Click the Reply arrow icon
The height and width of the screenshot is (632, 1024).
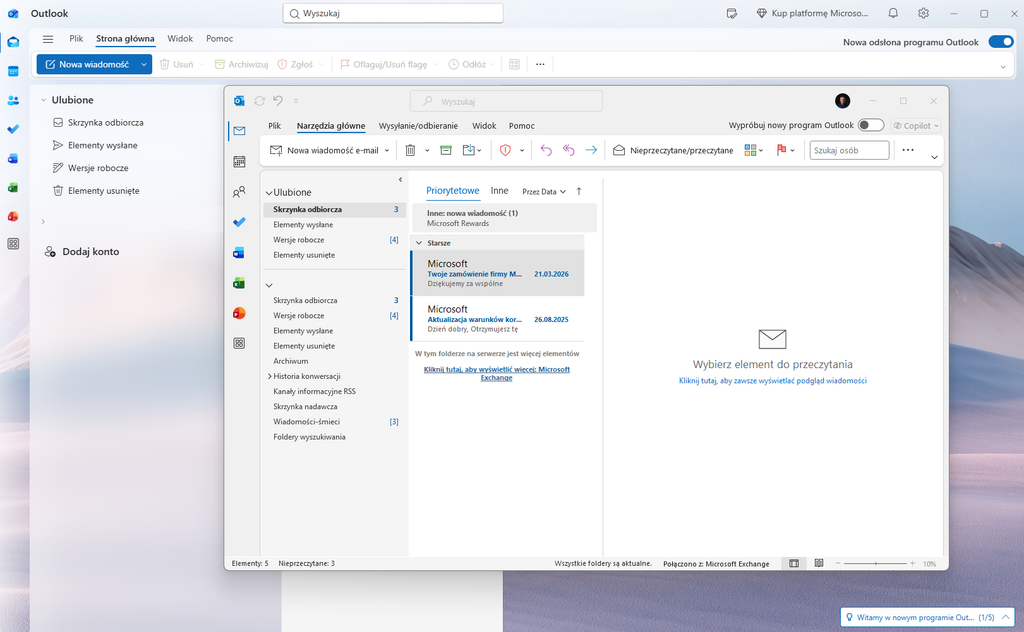coord(546,150)
